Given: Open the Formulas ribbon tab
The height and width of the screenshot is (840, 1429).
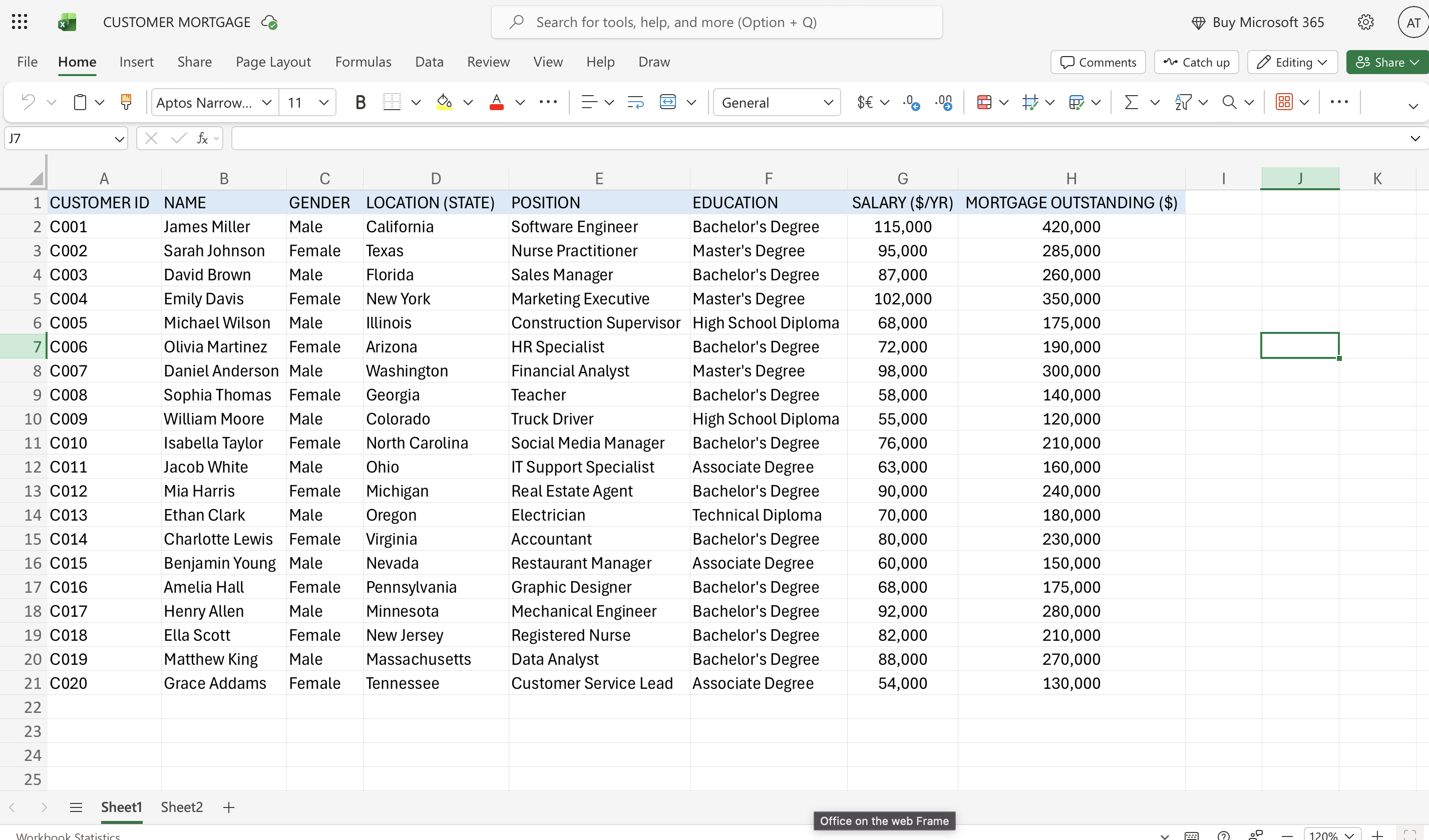Looking at the screenshot, I should pos(363,62).
